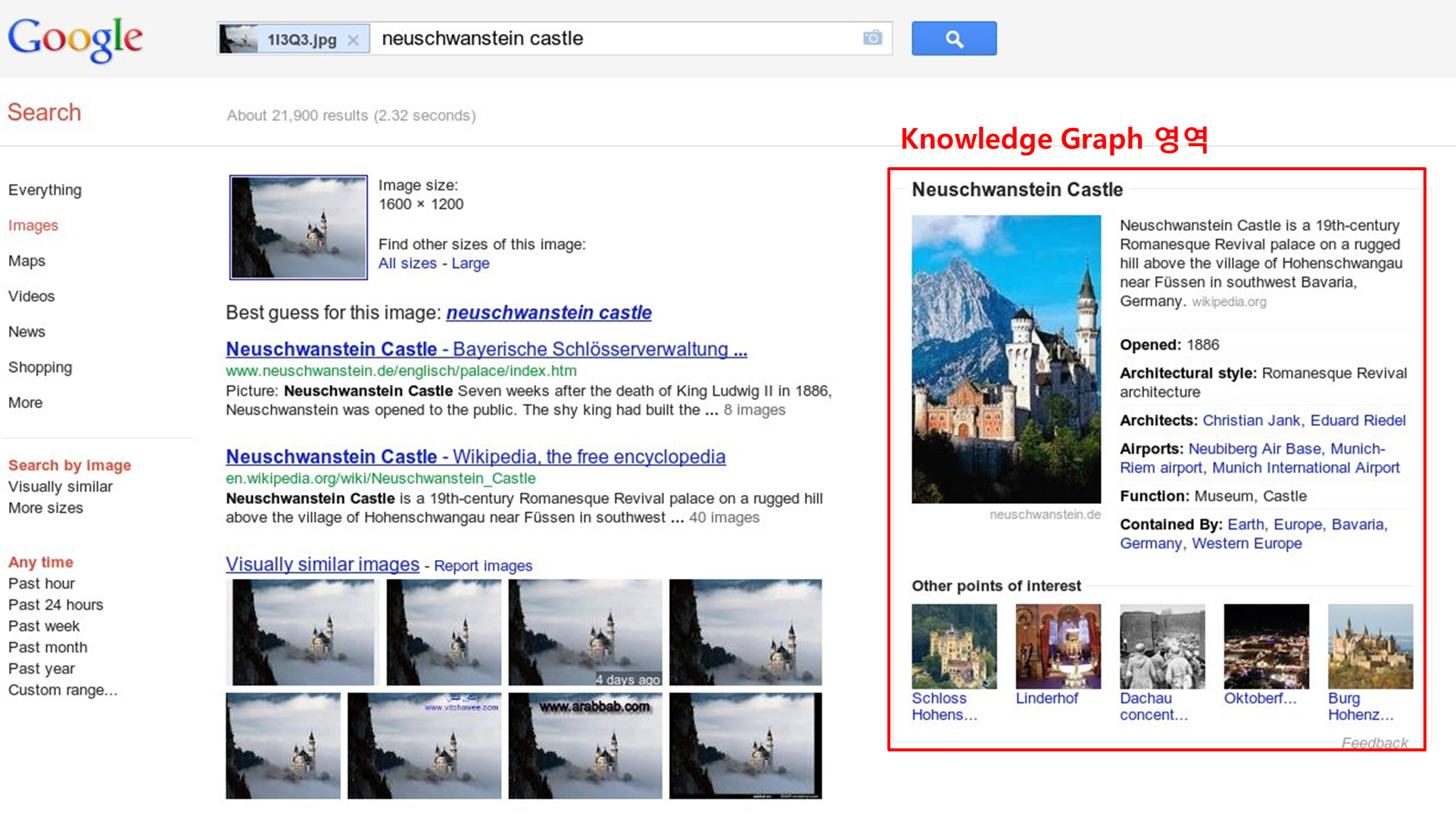Open All sizes link
Viewport: 1456px width, 818px height.
point(407,263)
